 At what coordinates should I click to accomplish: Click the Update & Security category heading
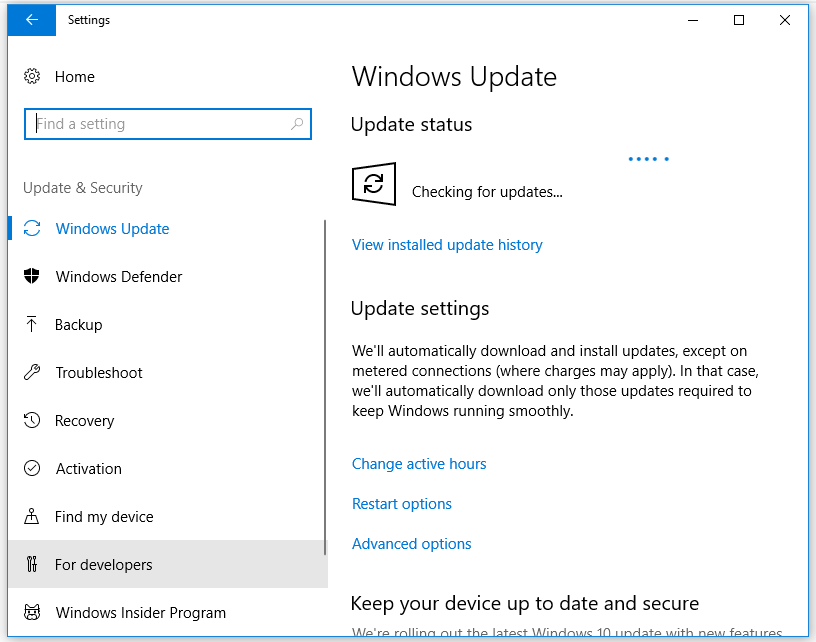coord(83,188)
